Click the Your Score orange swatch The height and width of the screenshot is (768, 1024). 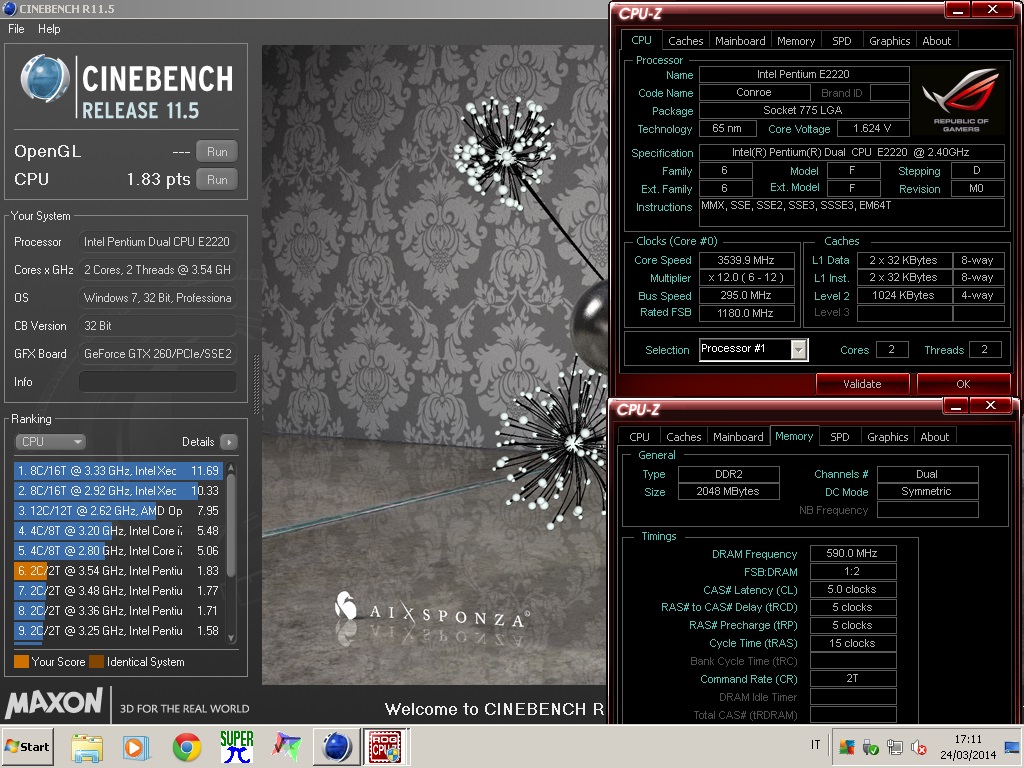coord(21,662)
